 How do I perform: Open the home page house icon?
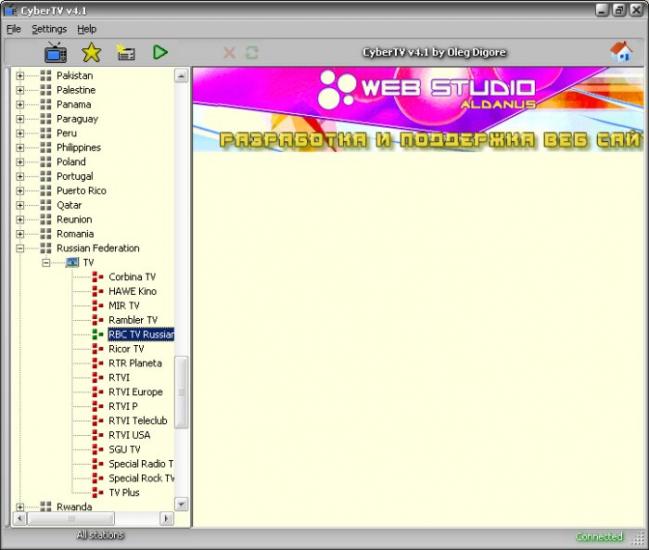(x=621, y=52)
